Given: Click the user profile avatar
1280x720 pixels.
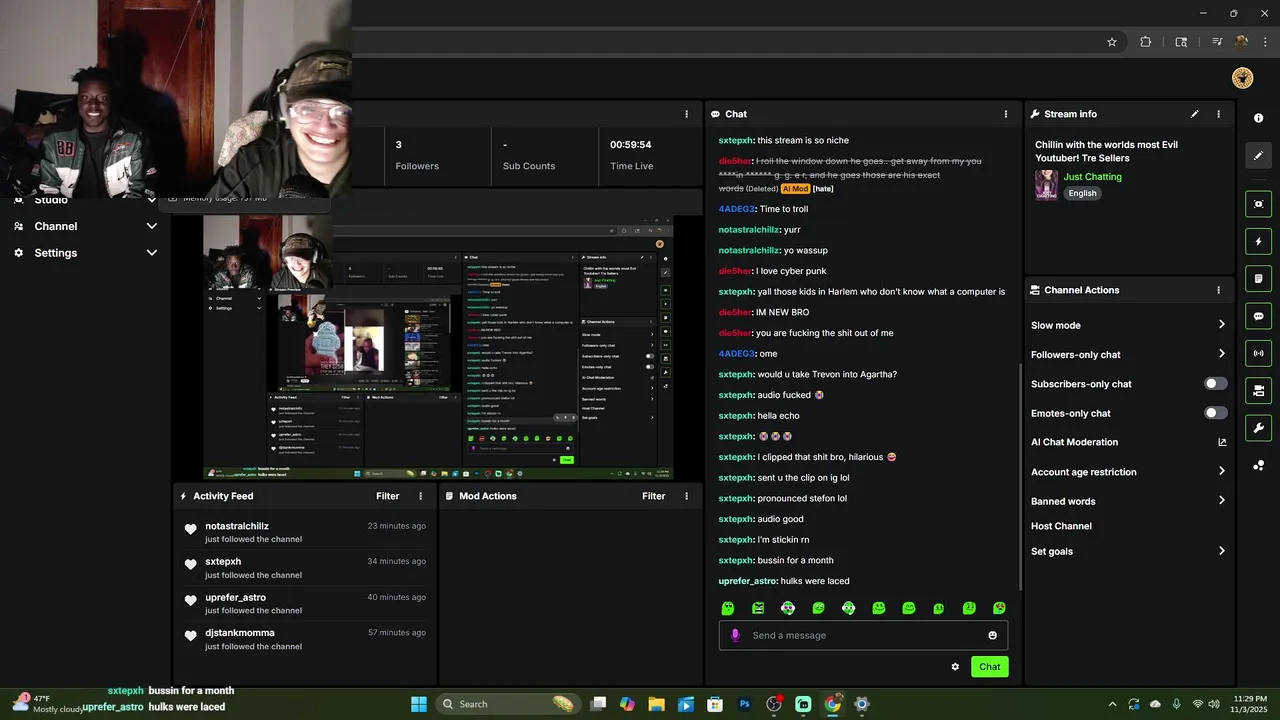Looking at the screenshot, I should (x=1243, y=78).
